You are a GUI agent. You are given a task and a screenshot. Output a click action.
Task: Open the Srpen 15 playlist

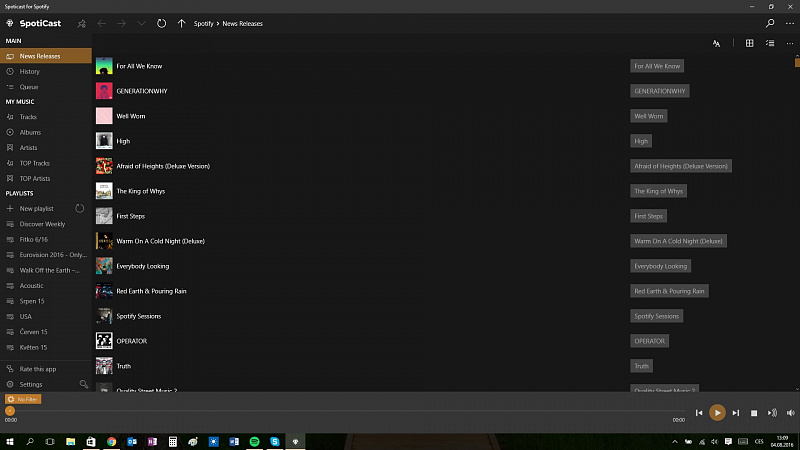click(46, 301)
